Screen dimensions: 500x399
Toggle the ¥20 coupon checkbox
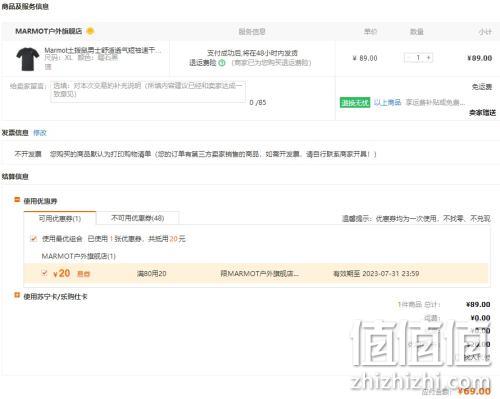click(x=44, y=273)
